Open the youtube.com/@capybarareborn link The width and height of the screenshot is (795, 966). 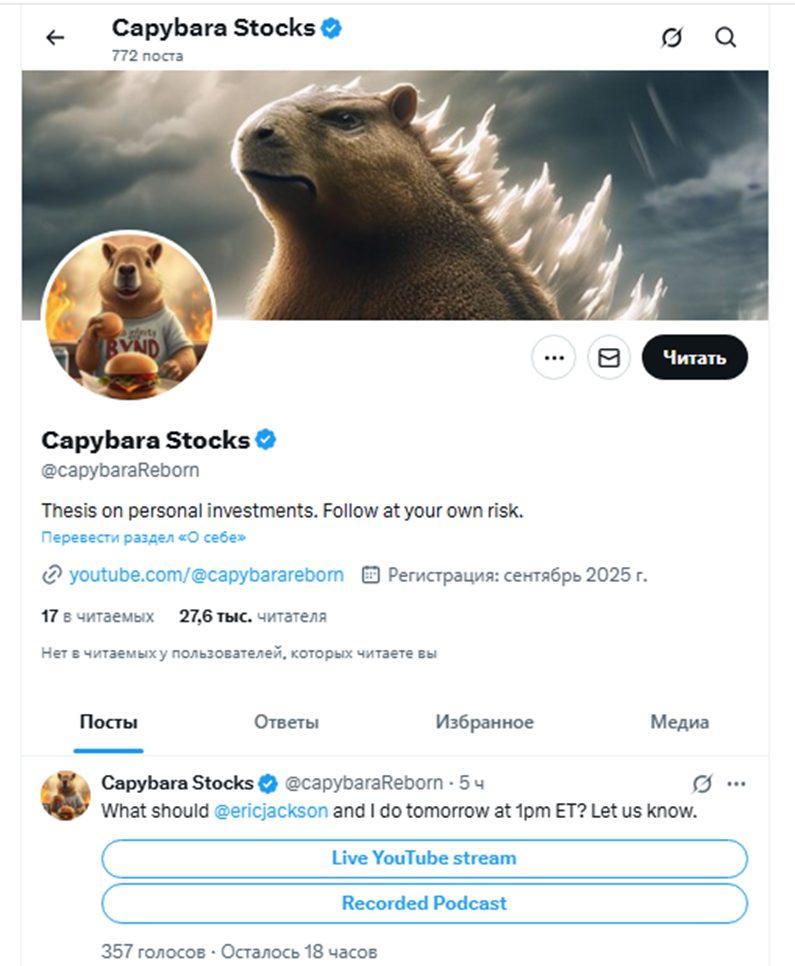[x=206, y=575]
